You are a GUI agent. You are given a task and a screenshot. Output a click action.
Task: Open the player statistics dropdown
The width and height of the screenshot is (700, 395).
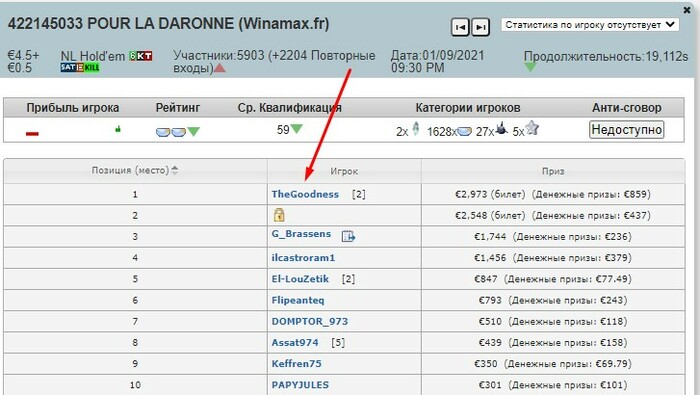coord(590,25)
